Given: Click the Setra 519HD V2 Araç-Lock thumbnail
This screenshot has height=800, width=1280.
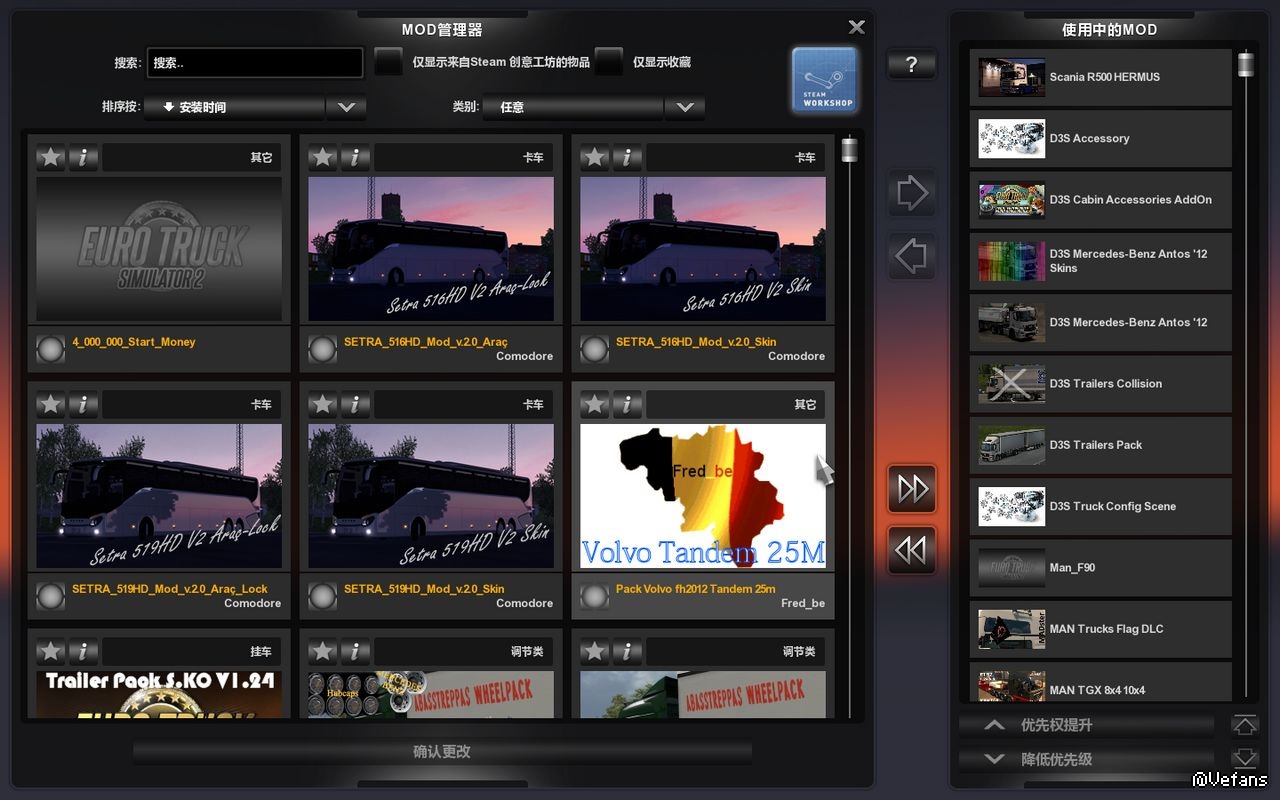Looking at the screenshot, I should 159,496.
